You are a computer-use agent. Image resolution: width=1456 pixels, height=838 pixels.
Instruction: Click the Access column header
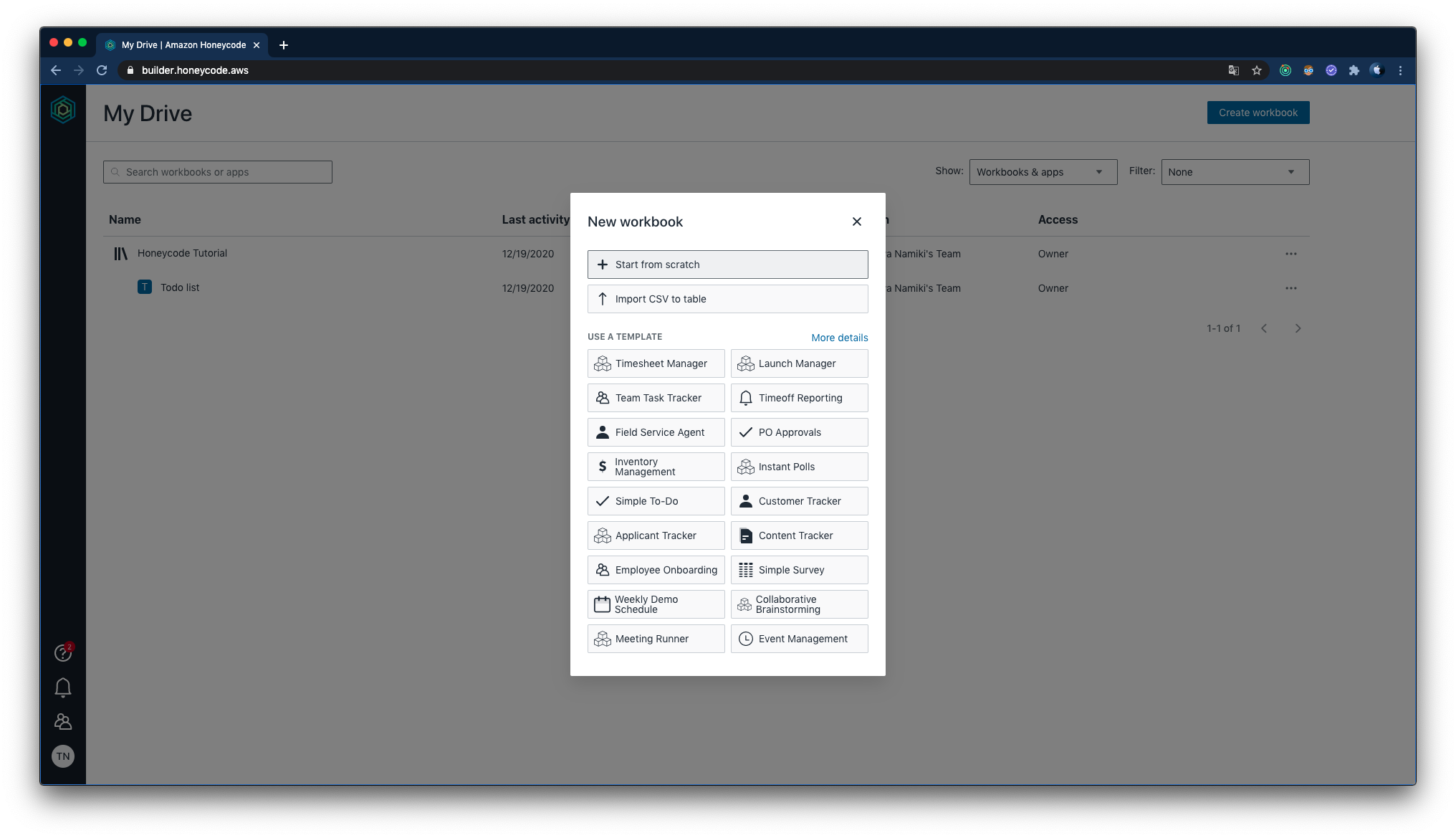(1058, 219)
